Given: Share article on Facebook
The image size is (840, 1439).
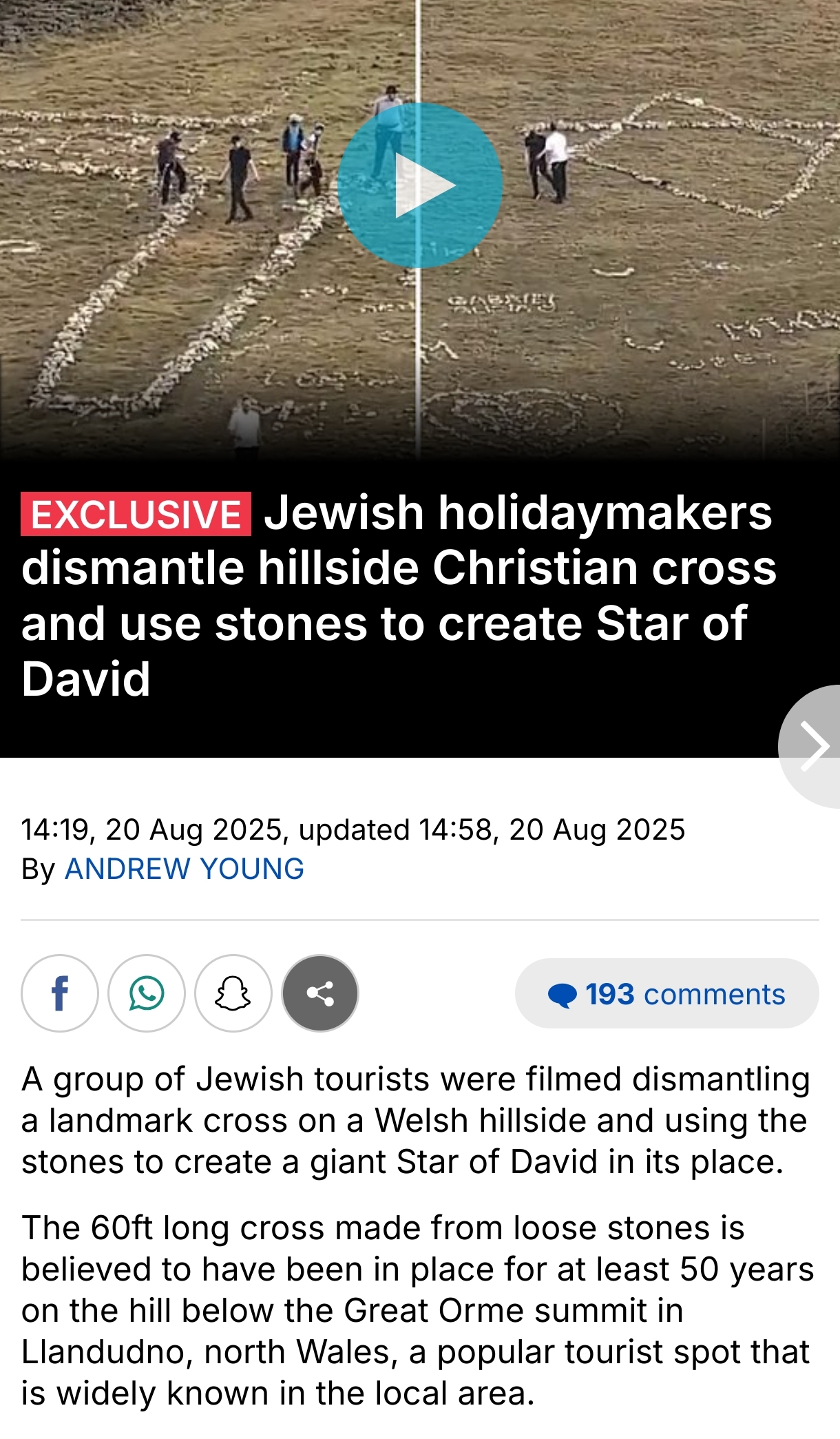Looking at the screenshot, I should (x=60, y=993).
